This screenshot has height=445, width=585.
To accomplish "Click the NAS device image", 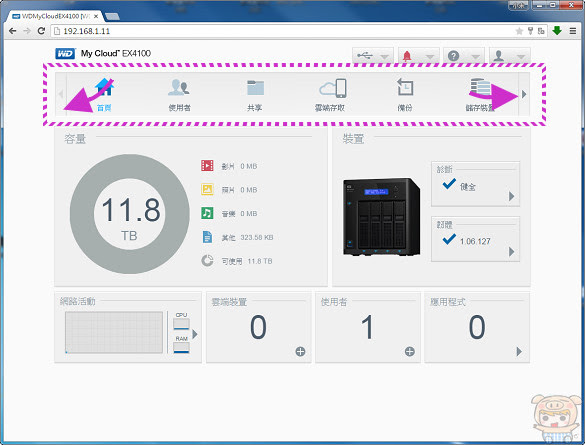I will click(382, 217).
